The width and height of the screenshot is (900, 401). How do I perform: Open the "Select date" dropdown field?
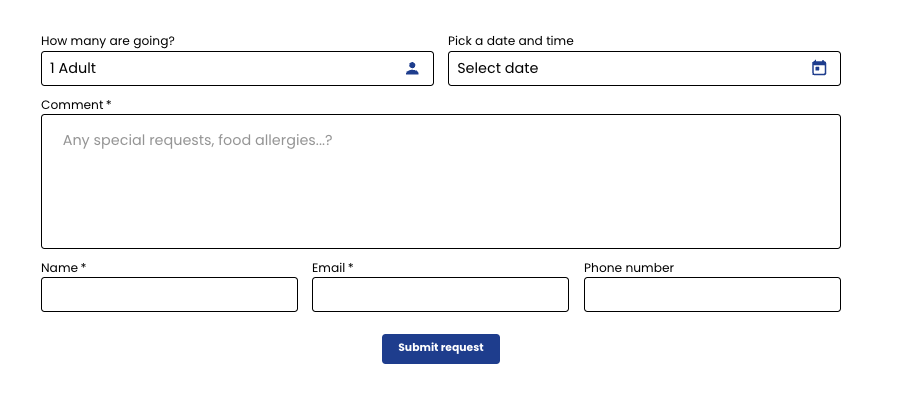tap(644, 69)
